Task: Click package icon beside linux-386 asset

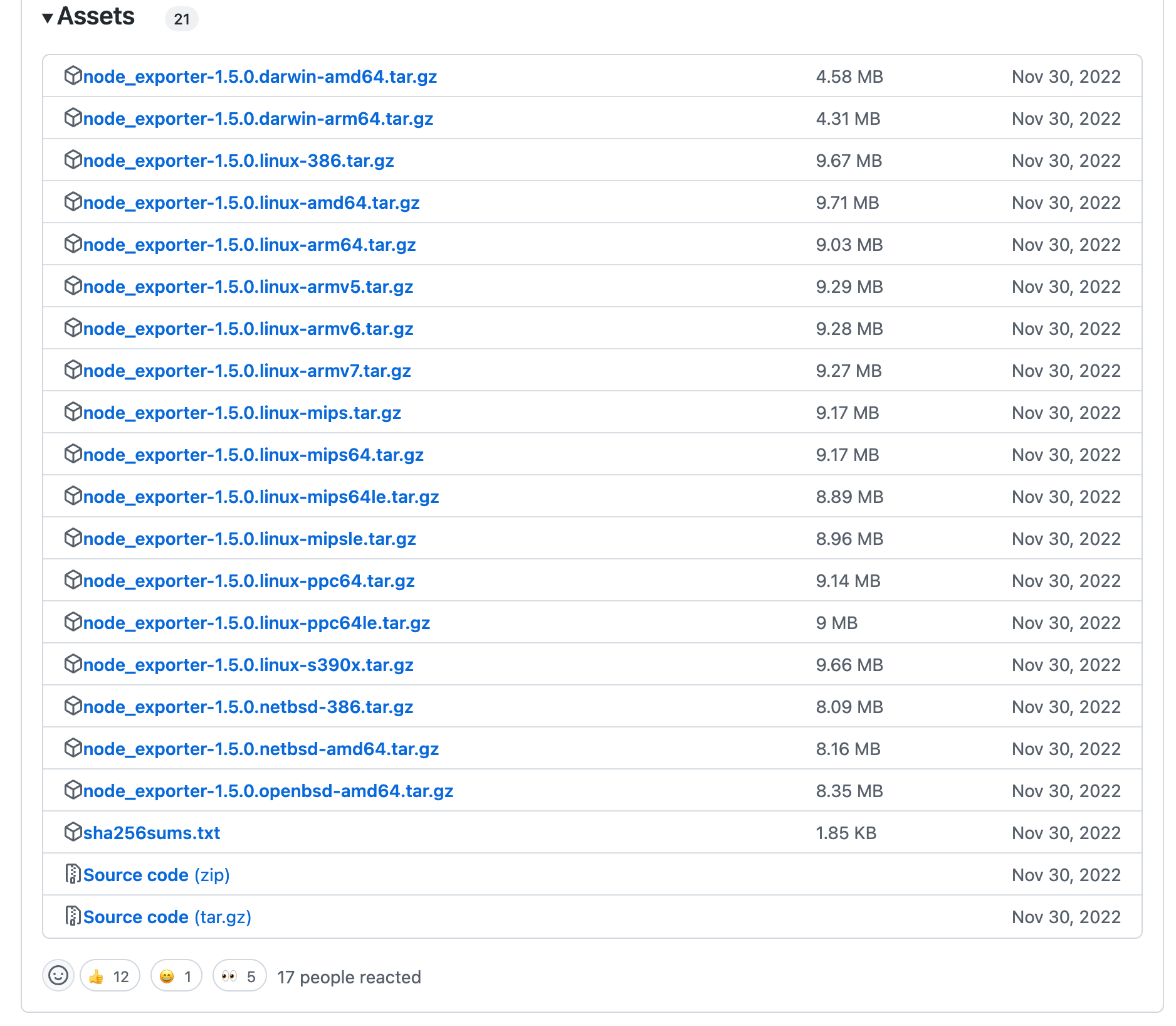Action: pyautogui.click(x=73, y=159)
